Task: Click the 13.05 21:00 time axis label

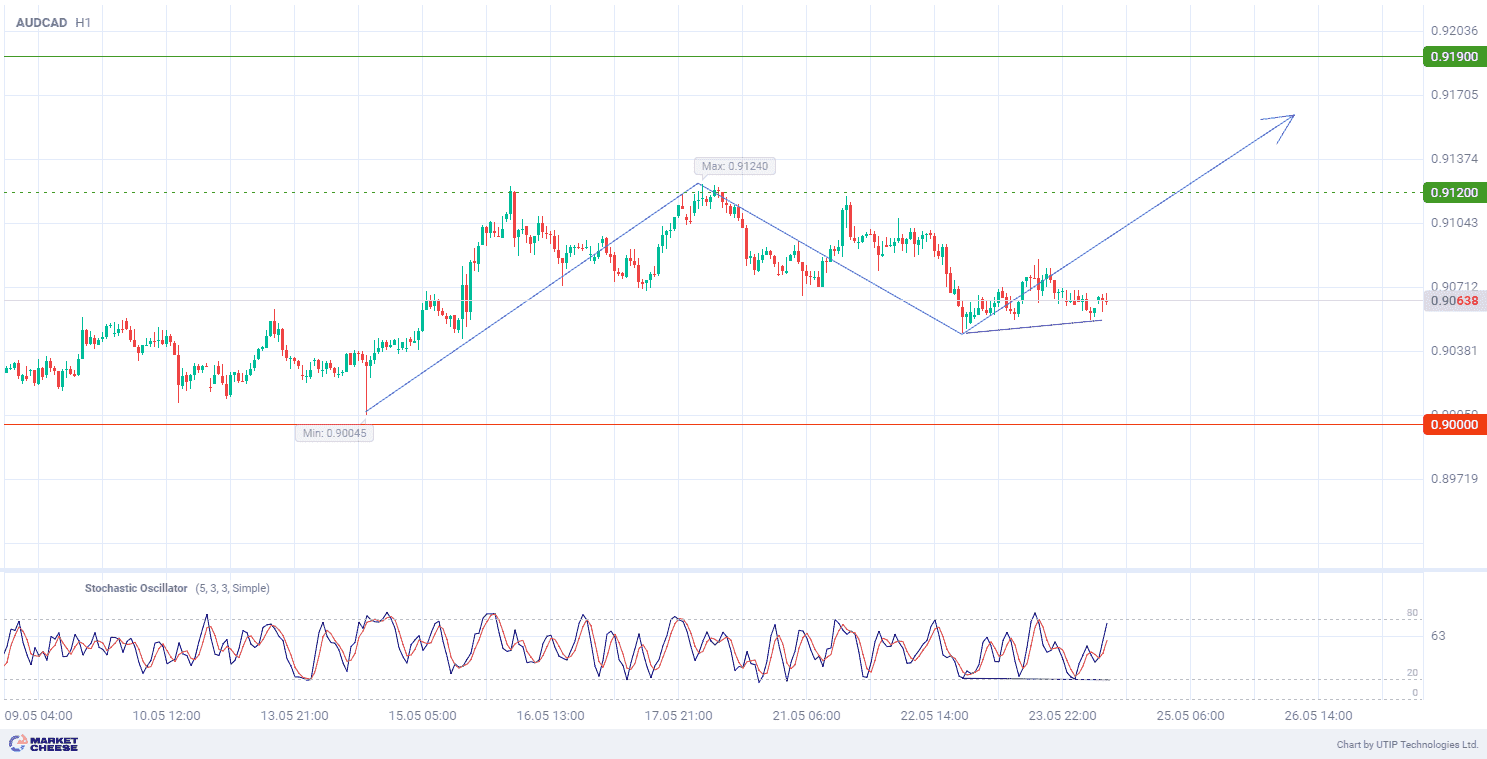Action: pyautogui.click(x=296, y=716)
